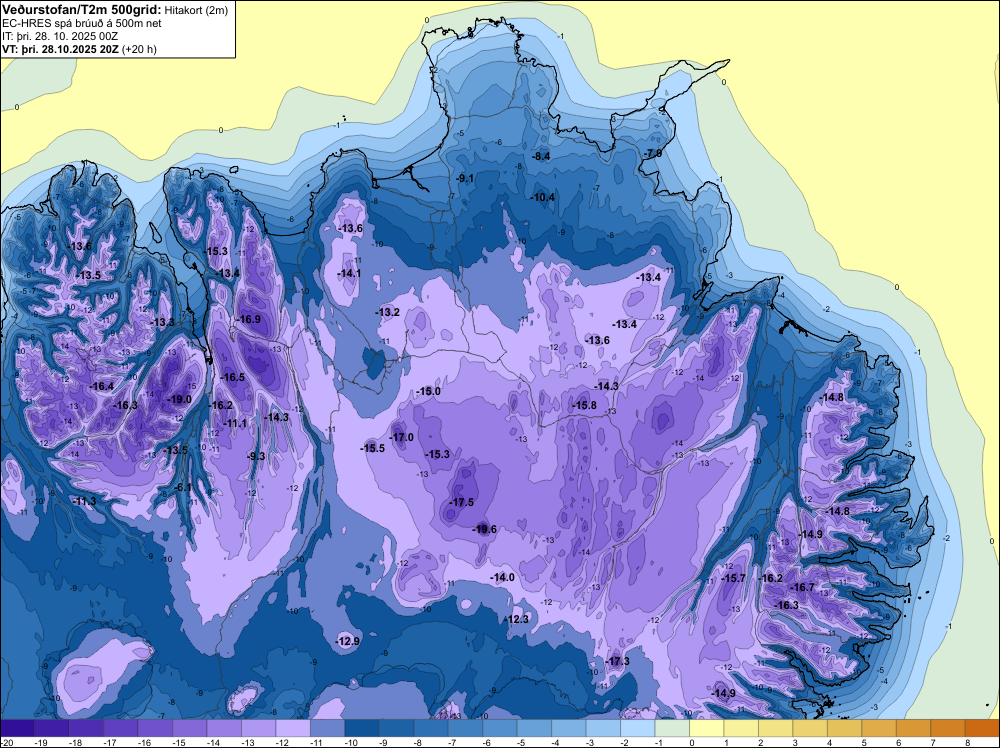The image size is (1000, 748).
Task: Select the -7.9 temperature label
Action: 652,153
